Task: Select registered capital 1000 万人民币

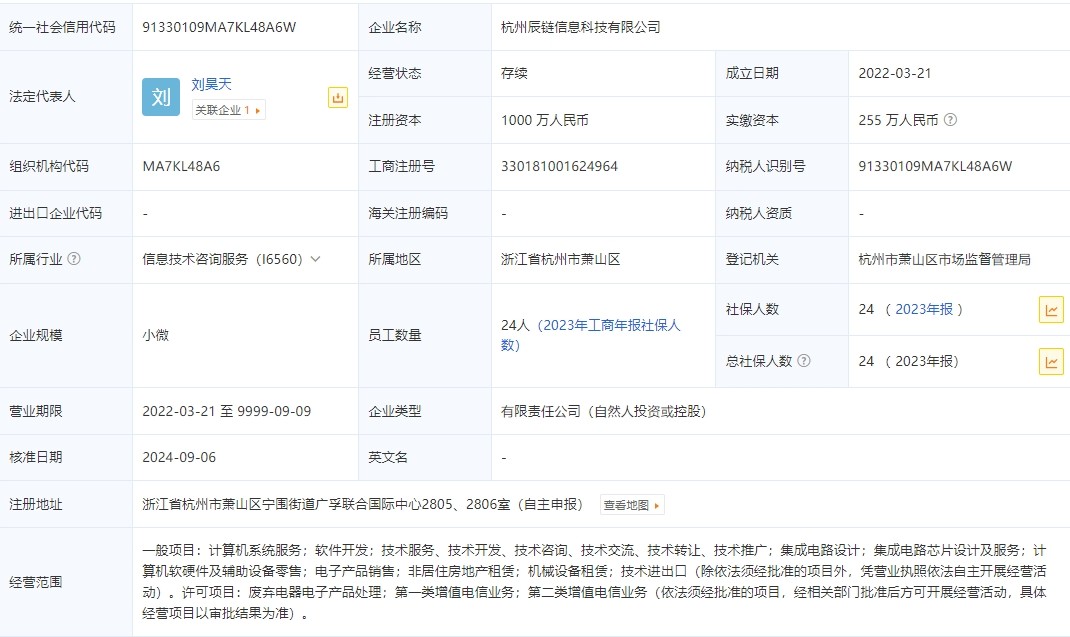Action: coord(545,120)
